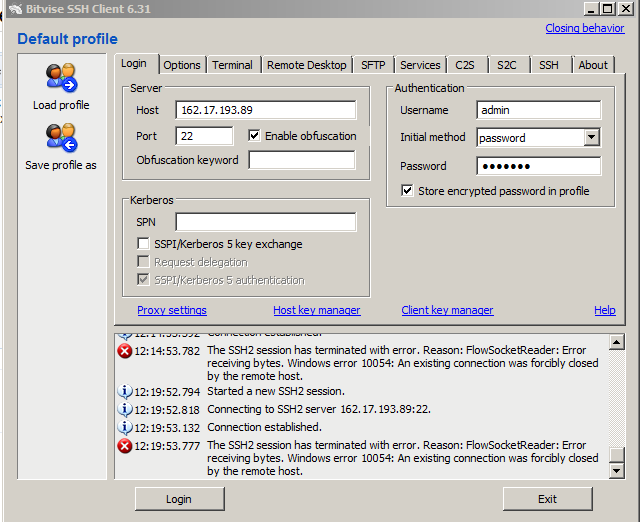The width and height of the screenshot is (640, 522).
Task: Click error icon beside 12:14:53.782 log entry
Action: (x=124, y=351)
